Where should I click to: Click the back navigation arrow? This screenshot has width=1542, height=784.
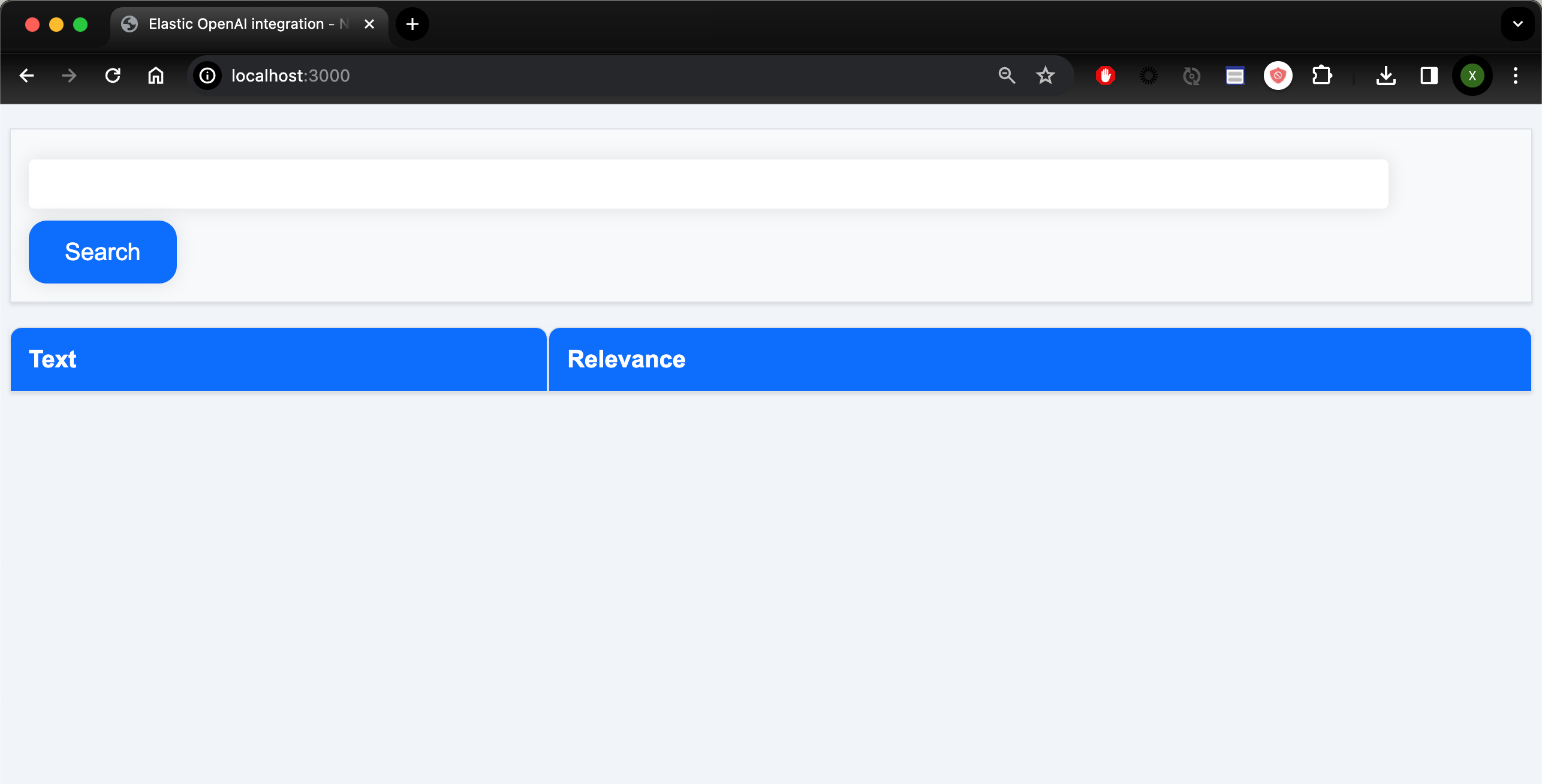point(26,76)
